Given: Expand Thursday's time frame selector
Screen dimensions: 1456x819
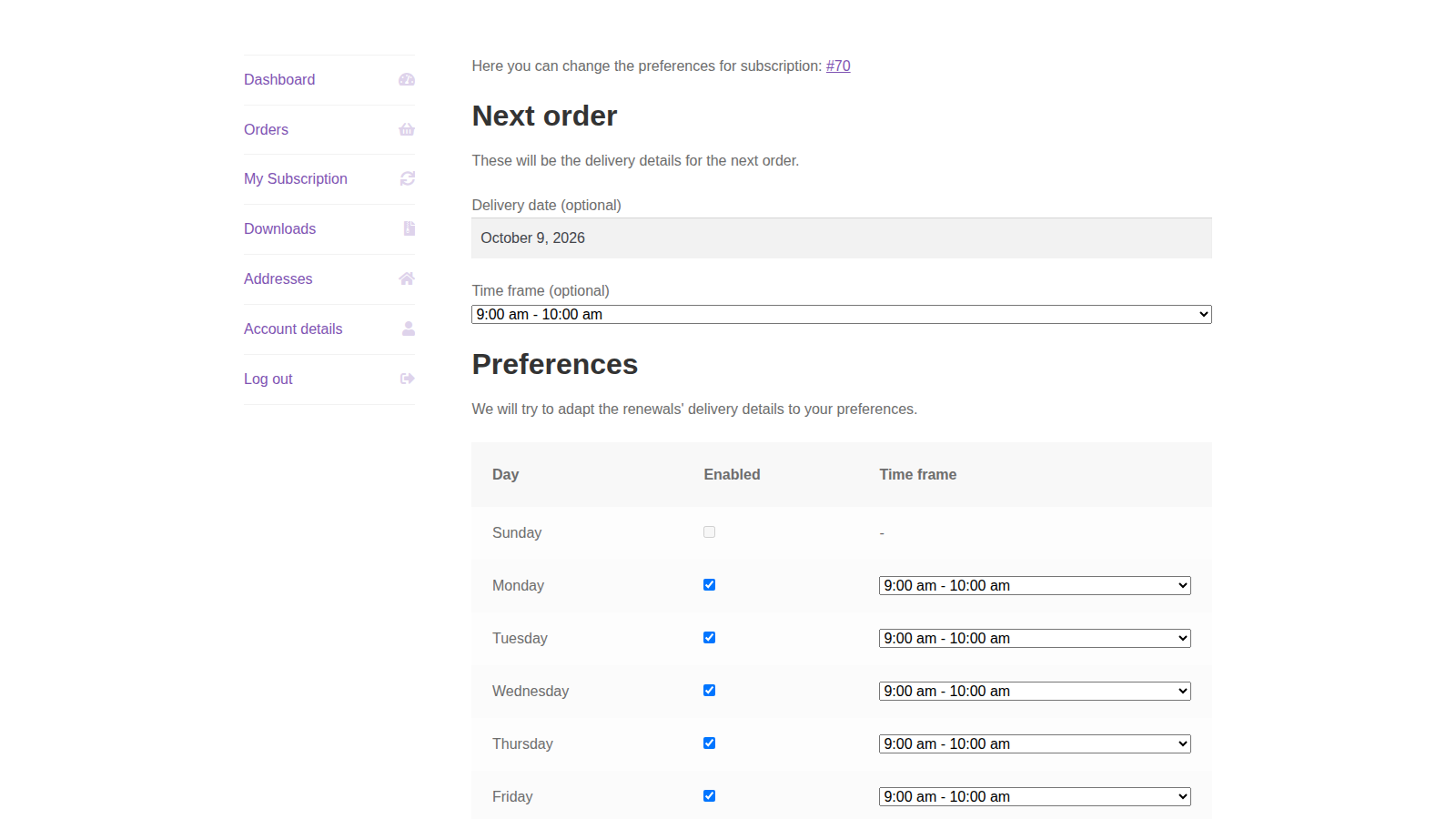Looking at the screenshot, I should pos(1035,744).
